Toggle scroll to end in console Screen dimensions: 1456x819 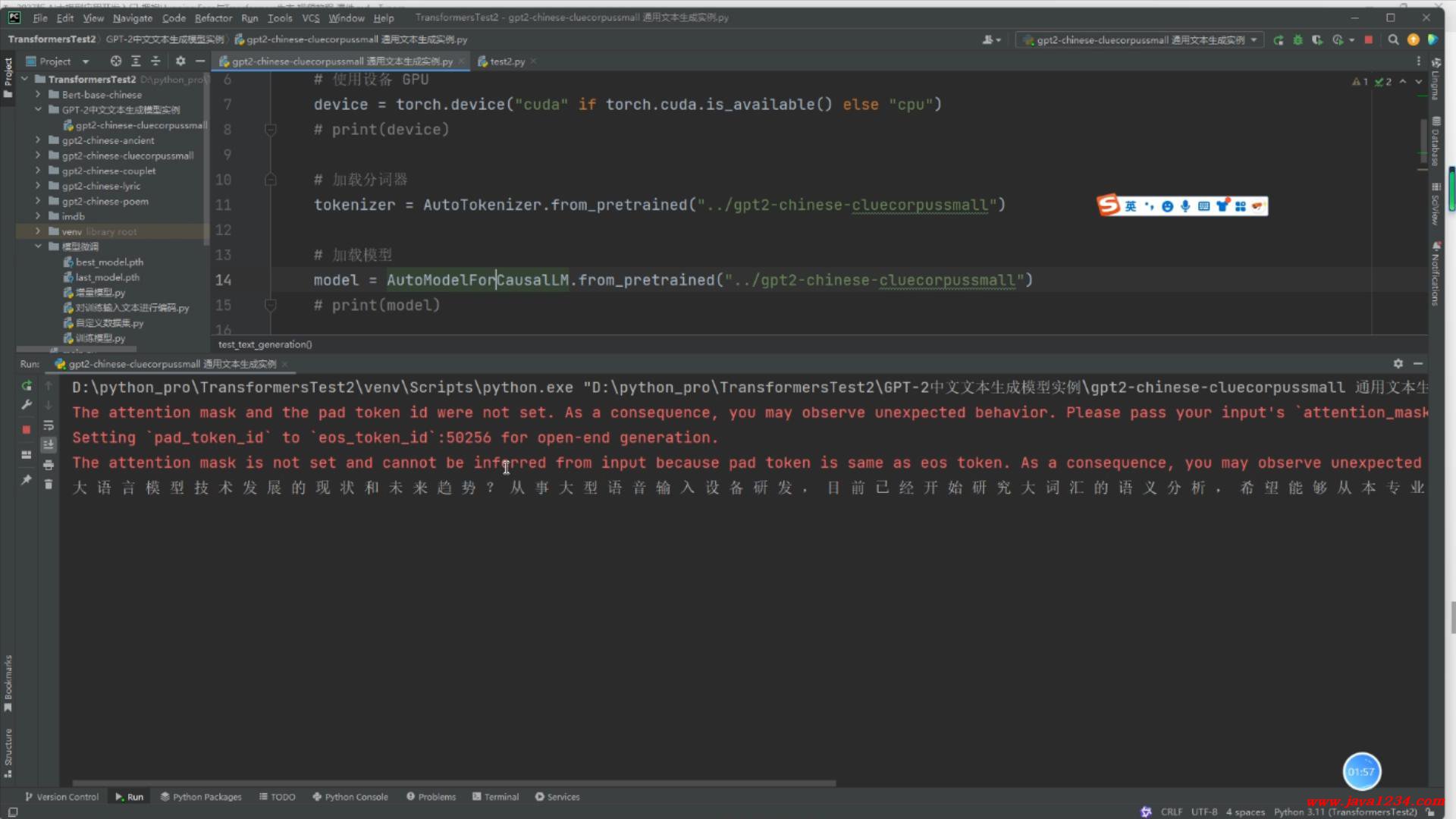(49, 445)
